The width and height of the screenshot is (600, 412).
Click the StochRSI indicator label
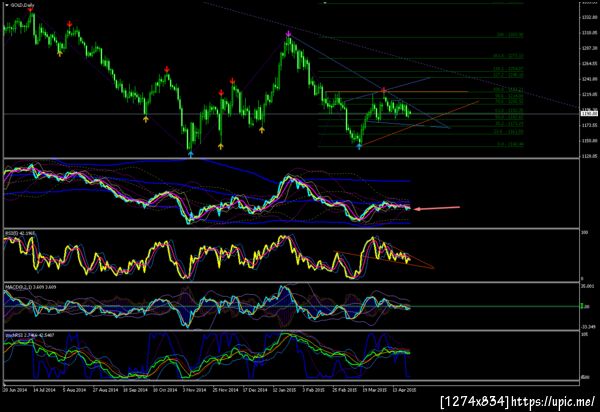[29, 335]
